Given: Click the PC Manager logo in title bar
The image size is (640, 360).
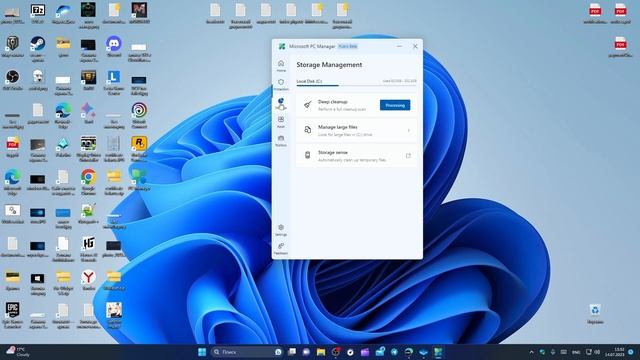Looking at the screenshot, I should pyautogui.click(x=282, y=47).
